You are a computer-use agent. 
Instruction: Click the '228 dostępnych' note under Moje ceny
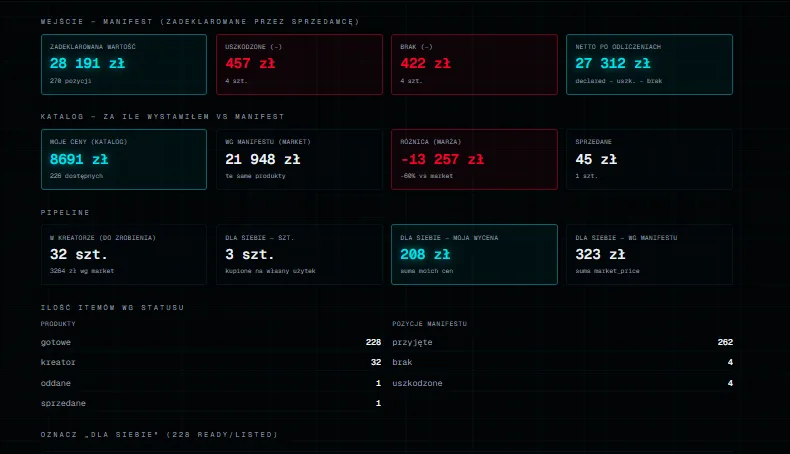(x=76, y=176)
